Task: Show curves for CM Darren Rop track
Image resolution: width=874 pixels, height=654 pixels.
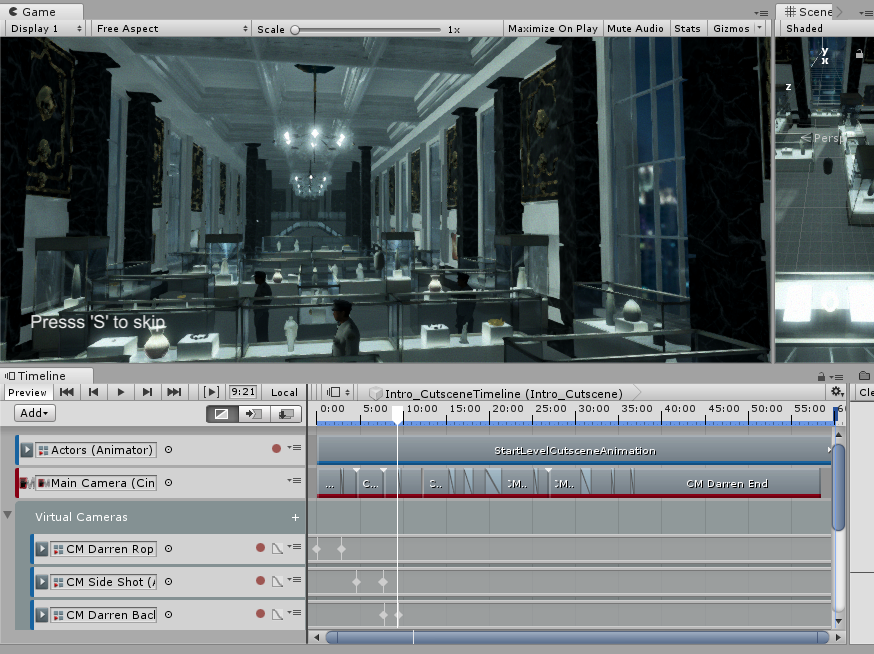Action: 277,549
